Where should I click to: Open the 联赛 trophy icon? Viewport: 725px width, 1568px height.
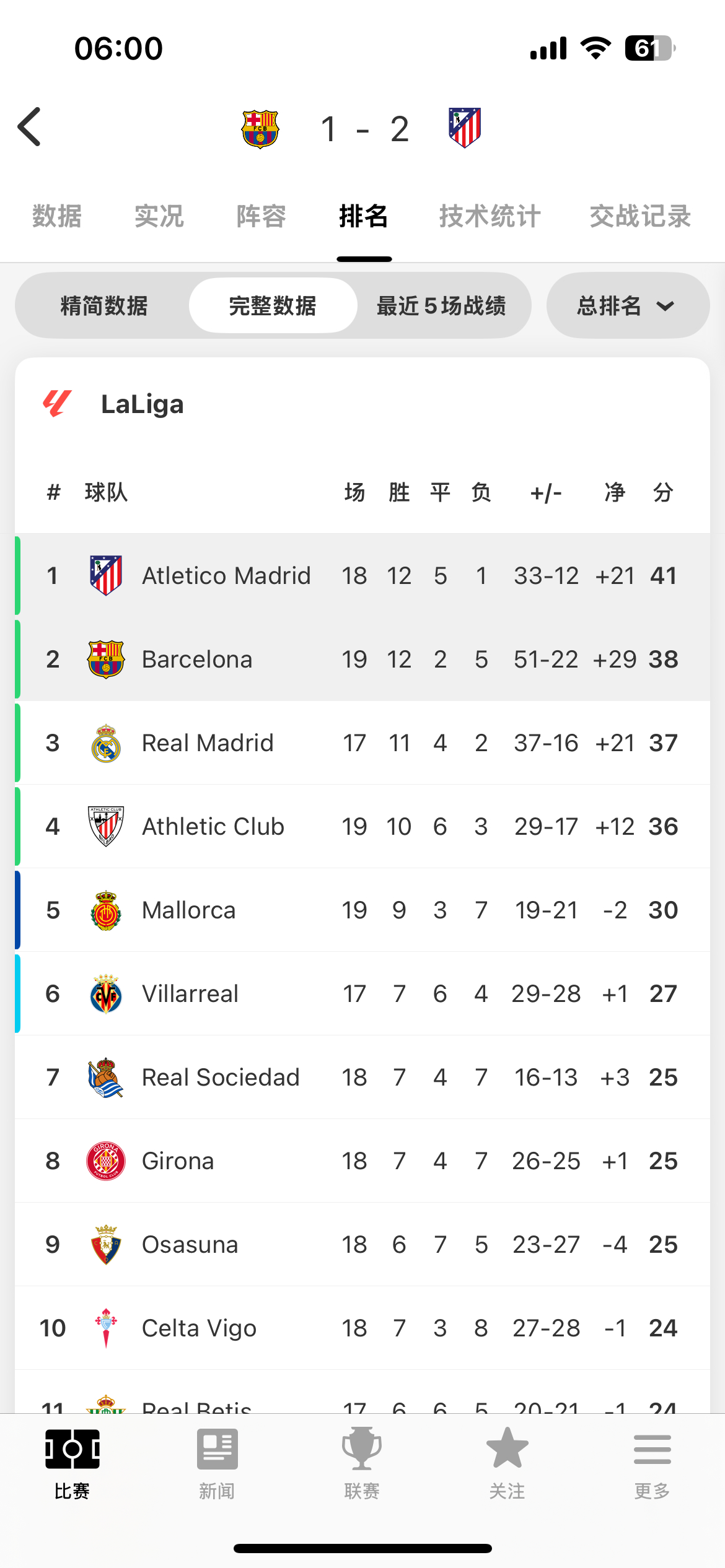[362, 1448]
